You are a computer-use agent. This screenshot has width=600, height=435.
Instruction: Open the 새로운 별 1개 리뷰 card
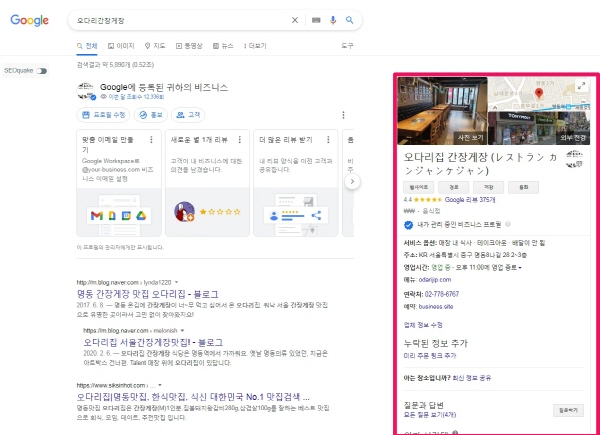tap(207, 183)
